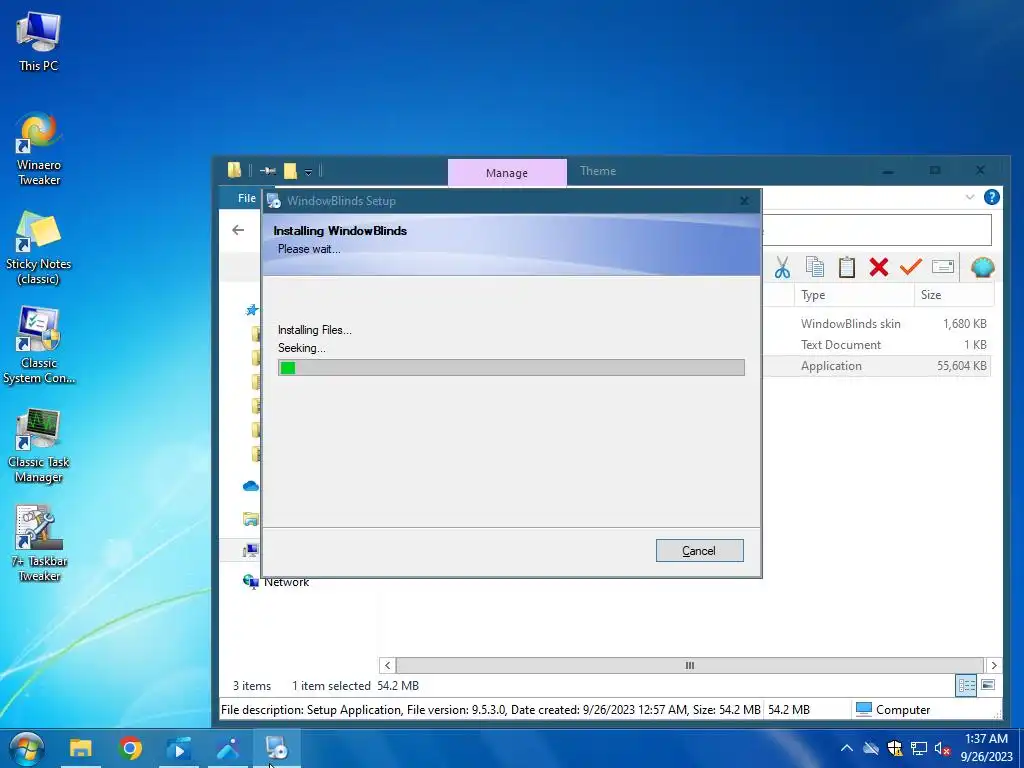Switch to the Manage ribbon tab
Viewport: 1024px width, 768px height.
(507, 173)
